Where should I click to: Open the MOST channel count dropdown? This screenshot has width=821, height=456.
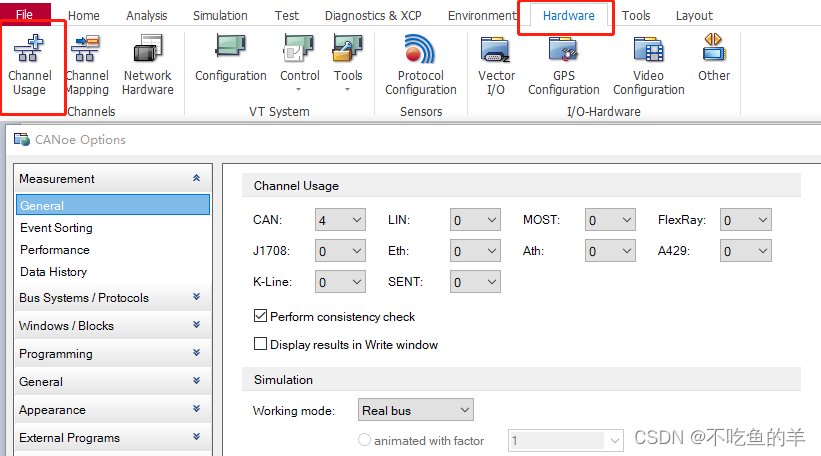[x=610, y=220]
